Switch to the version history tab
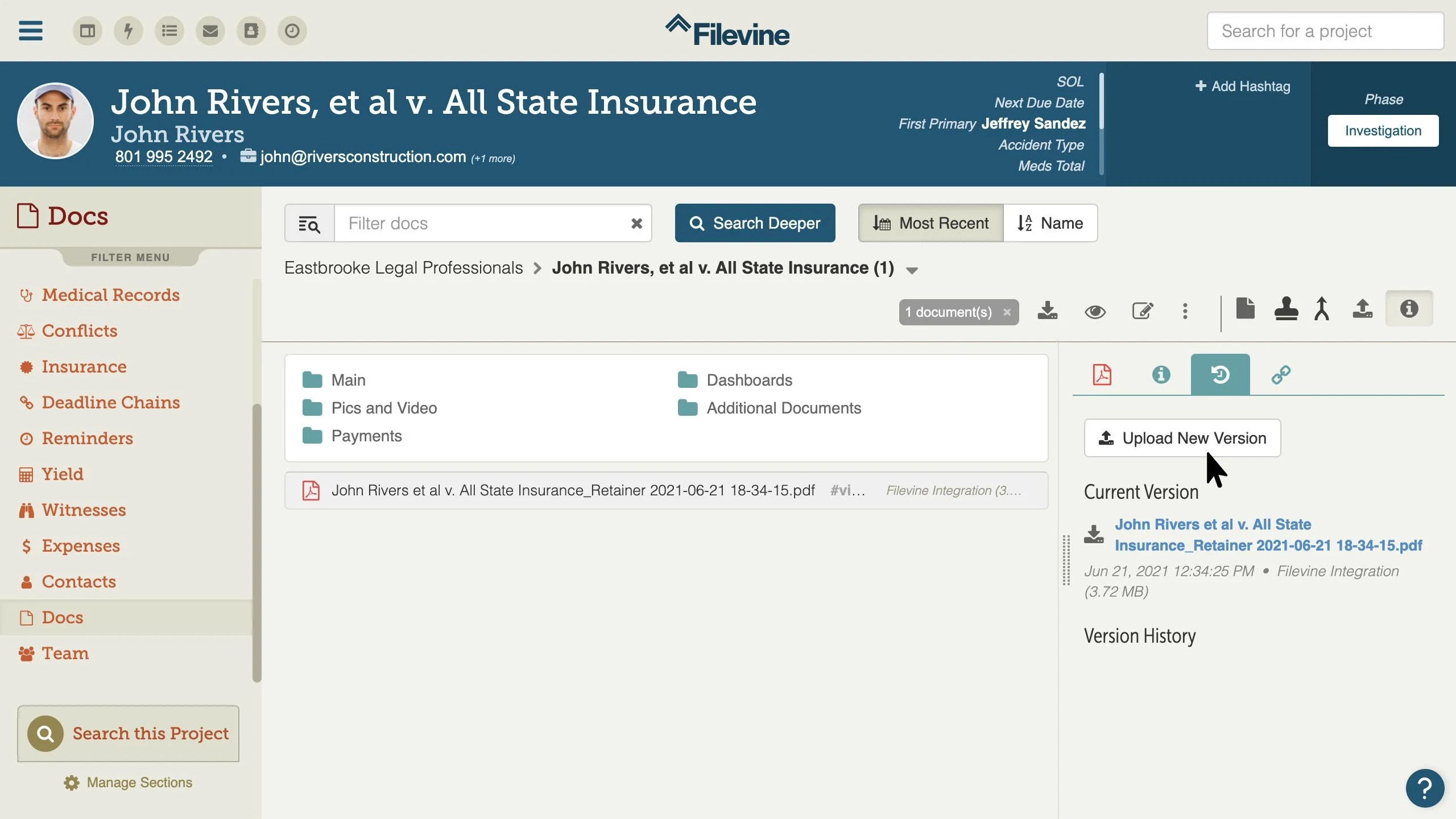 coord(1220,374)
